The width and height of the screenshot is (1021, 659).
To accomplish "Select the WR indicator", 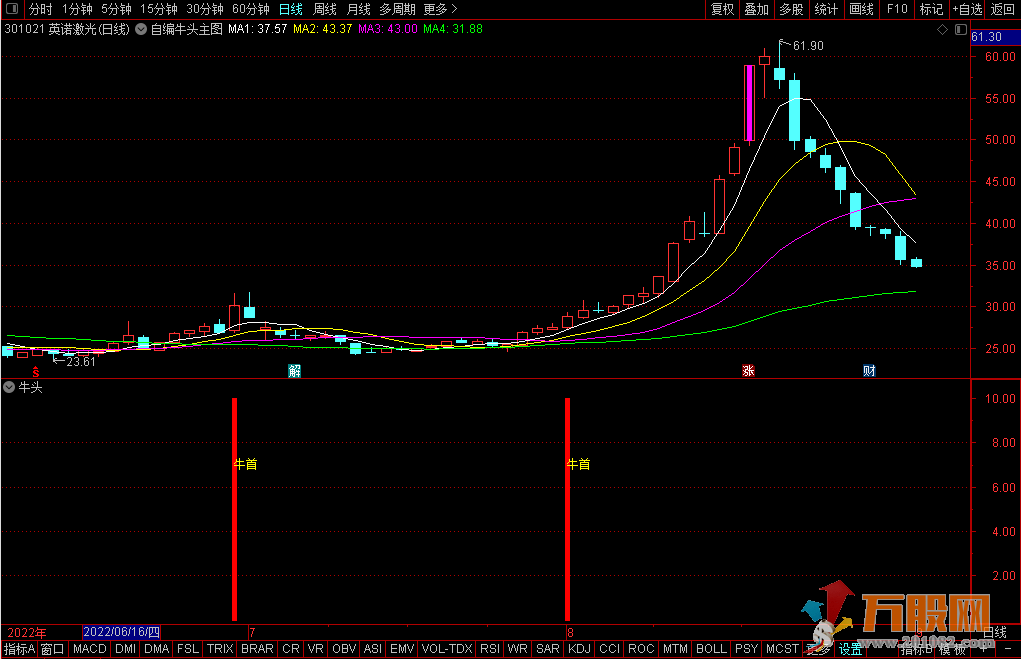I will 518,649.
